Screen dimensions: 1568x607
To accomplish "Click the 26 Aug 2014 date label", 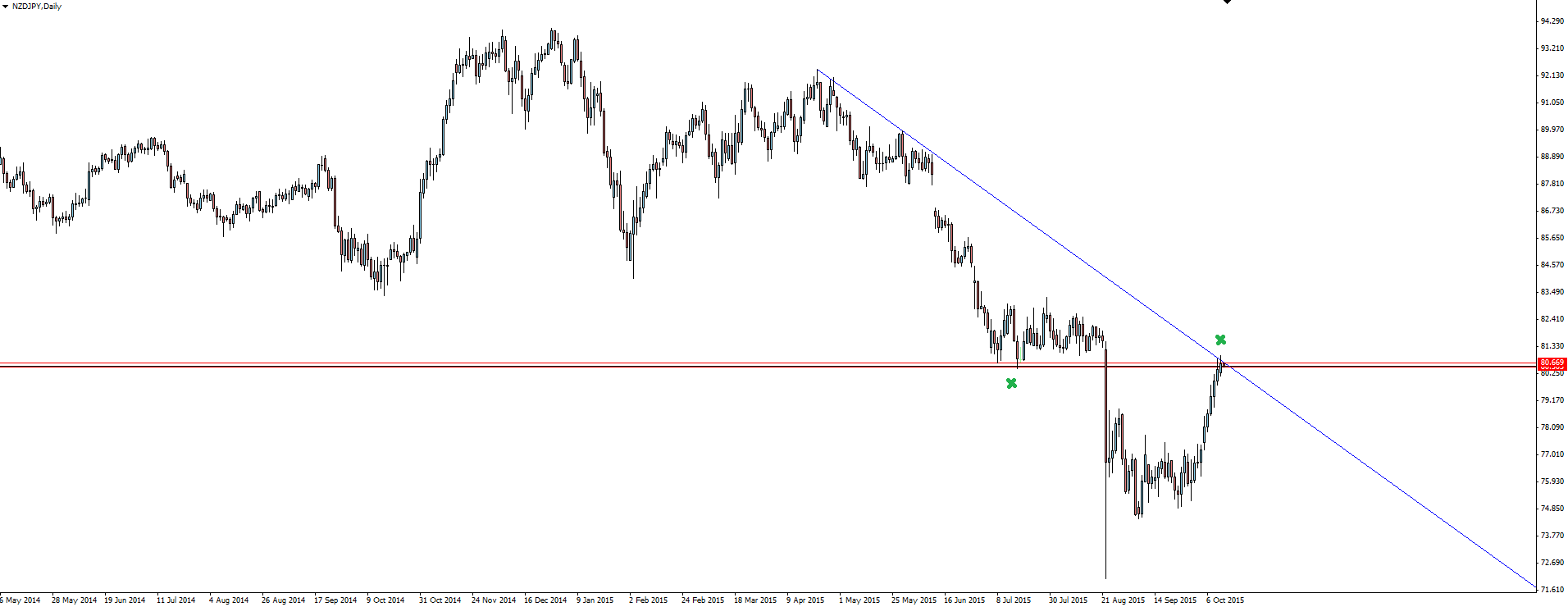I will pyautogui.click(x=283, y=600).
